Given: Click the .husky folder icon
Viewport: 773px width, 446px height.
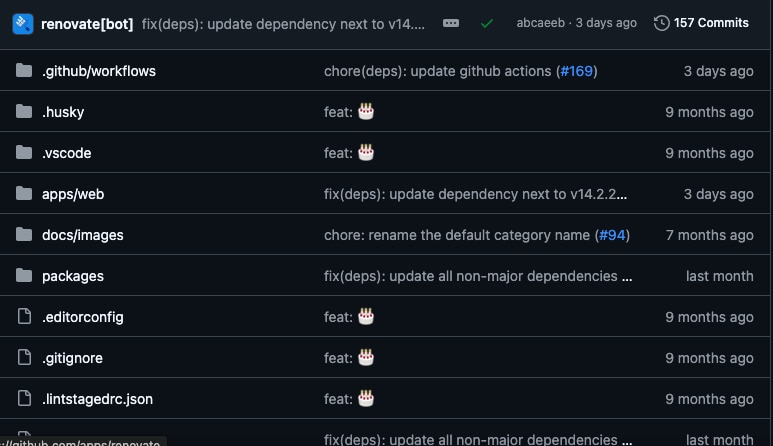Looking at the screenshot, I should tap(24, 111).
